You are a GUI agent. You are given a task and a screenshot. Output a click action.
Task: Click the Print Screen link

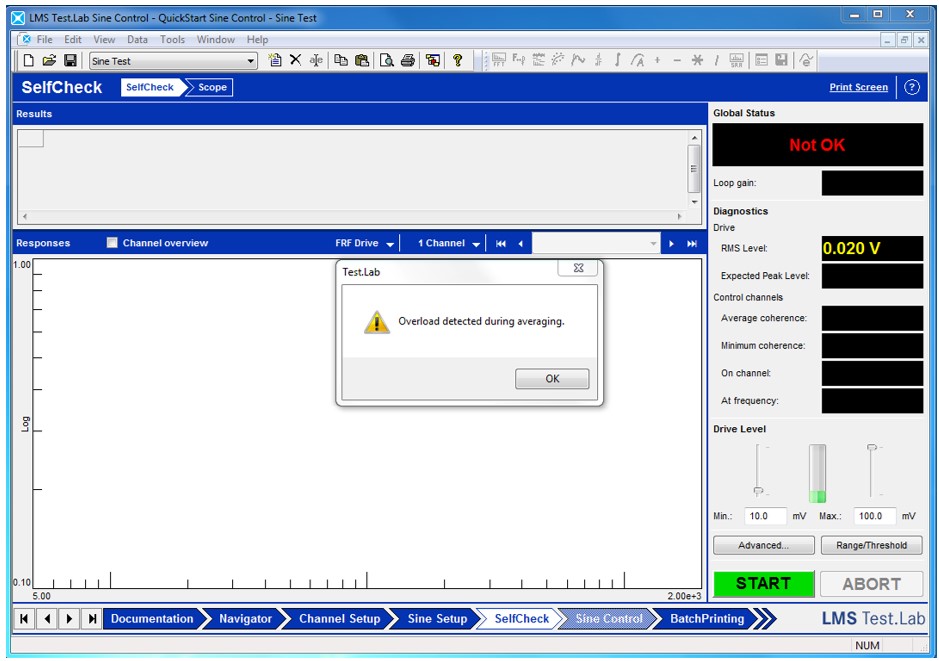(x=858, y=87)
